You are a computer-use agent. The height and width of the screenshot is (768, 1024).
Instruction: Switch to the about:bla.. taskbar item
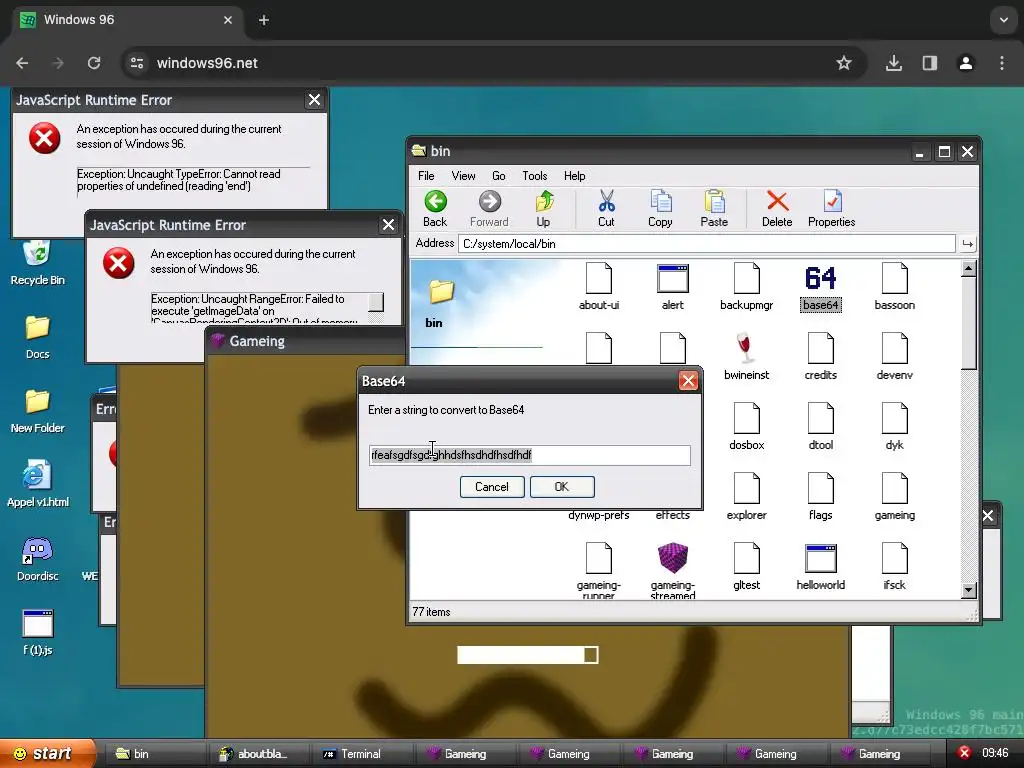[x=259, y=754]
